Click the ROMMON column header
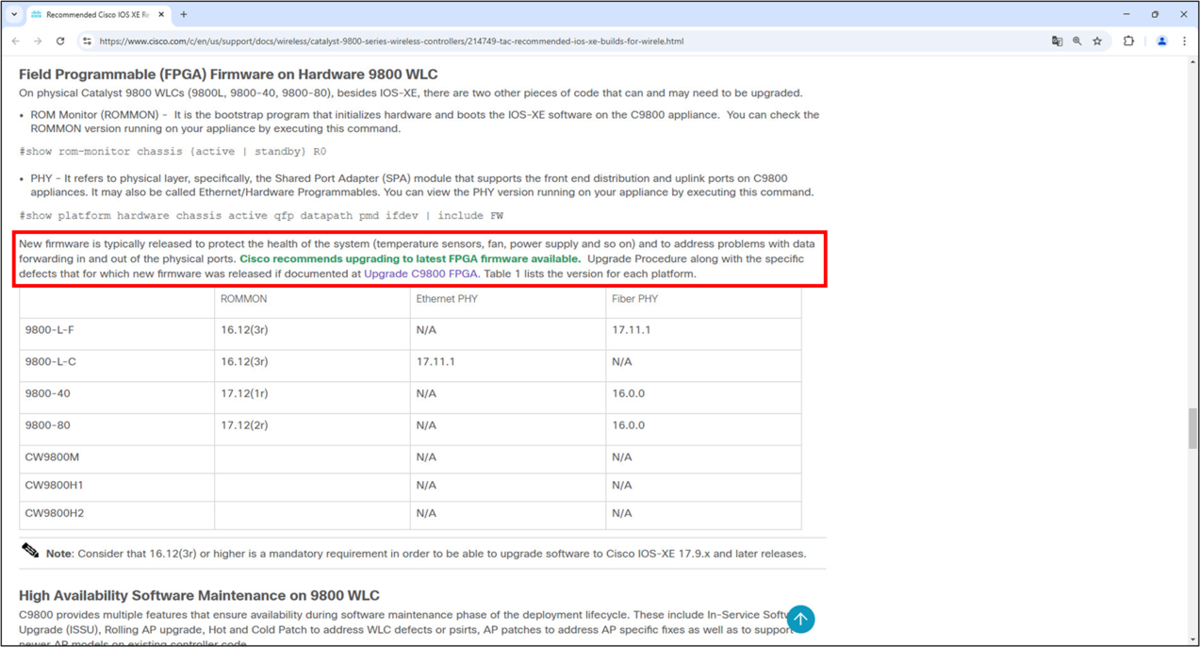The width and height of the screenshot is (1200, 647). pos(244,298)
